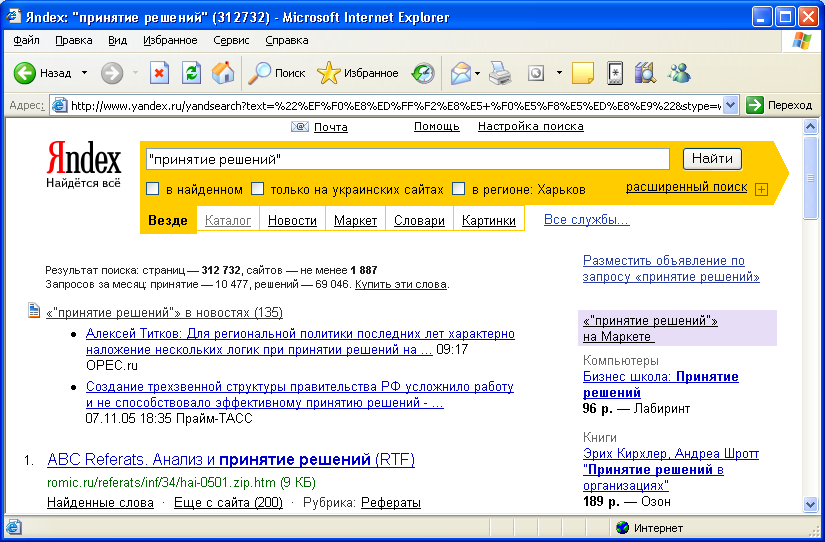Image resolution: width=825 pixels, height=542 pixels.
Task: Open the 'Все службы...' link
Action: pos(586,219)
